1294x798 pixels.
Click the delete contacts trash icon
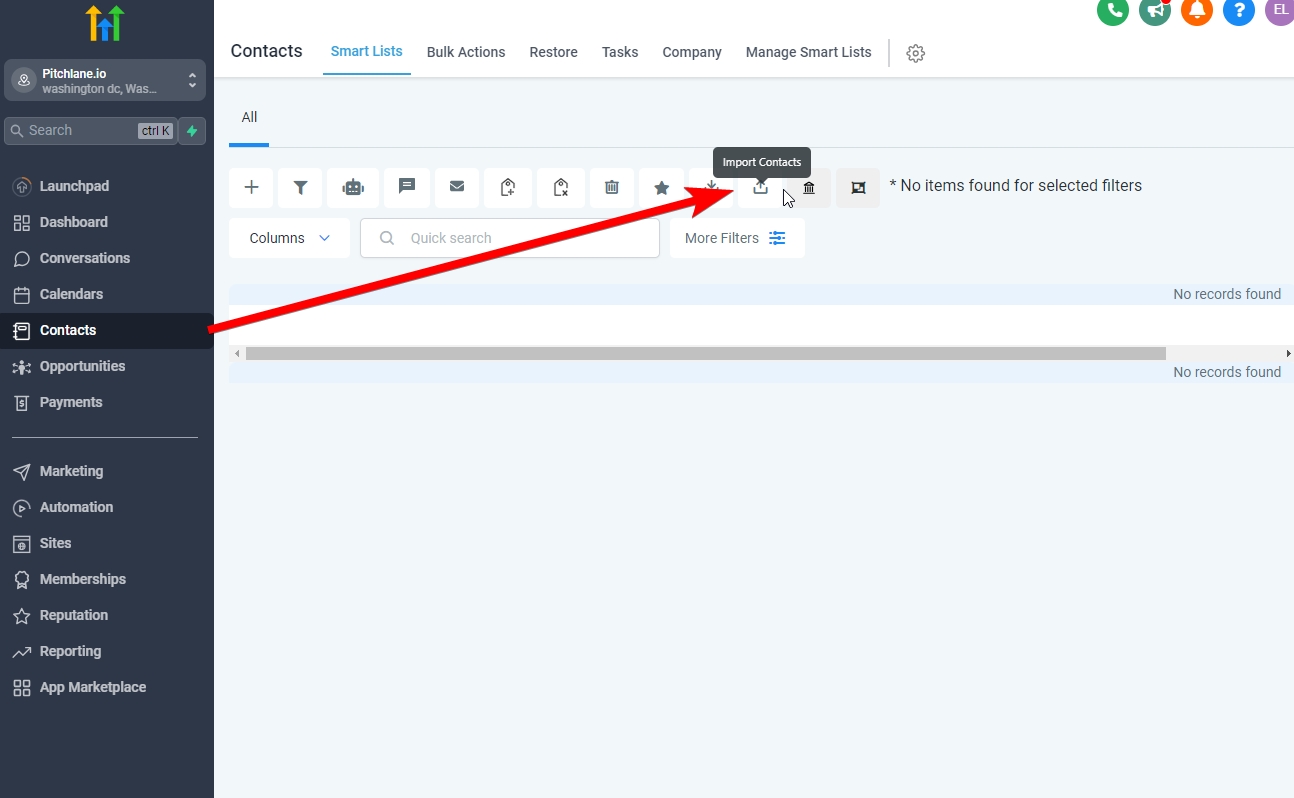(612, 188)
